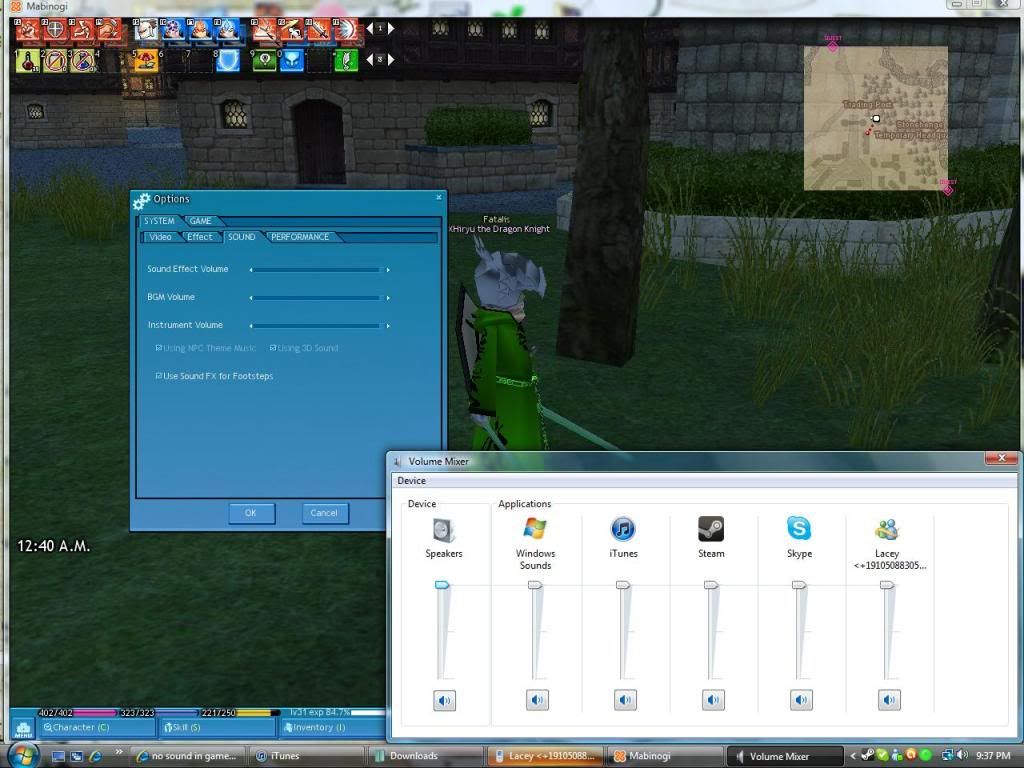Viewport: 1024px width, 768px height.
Task: Switch to the GAME options tab
Action: point(201,221)
